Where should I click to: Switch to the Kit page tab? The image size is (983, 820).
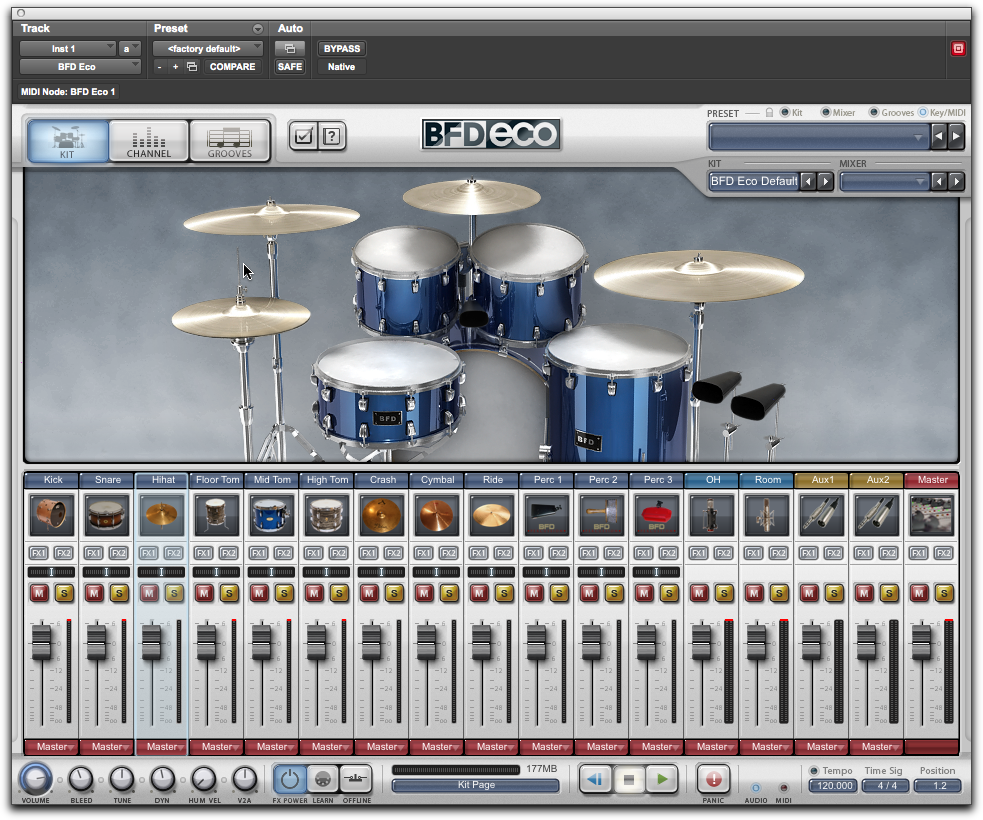[68, 140]
